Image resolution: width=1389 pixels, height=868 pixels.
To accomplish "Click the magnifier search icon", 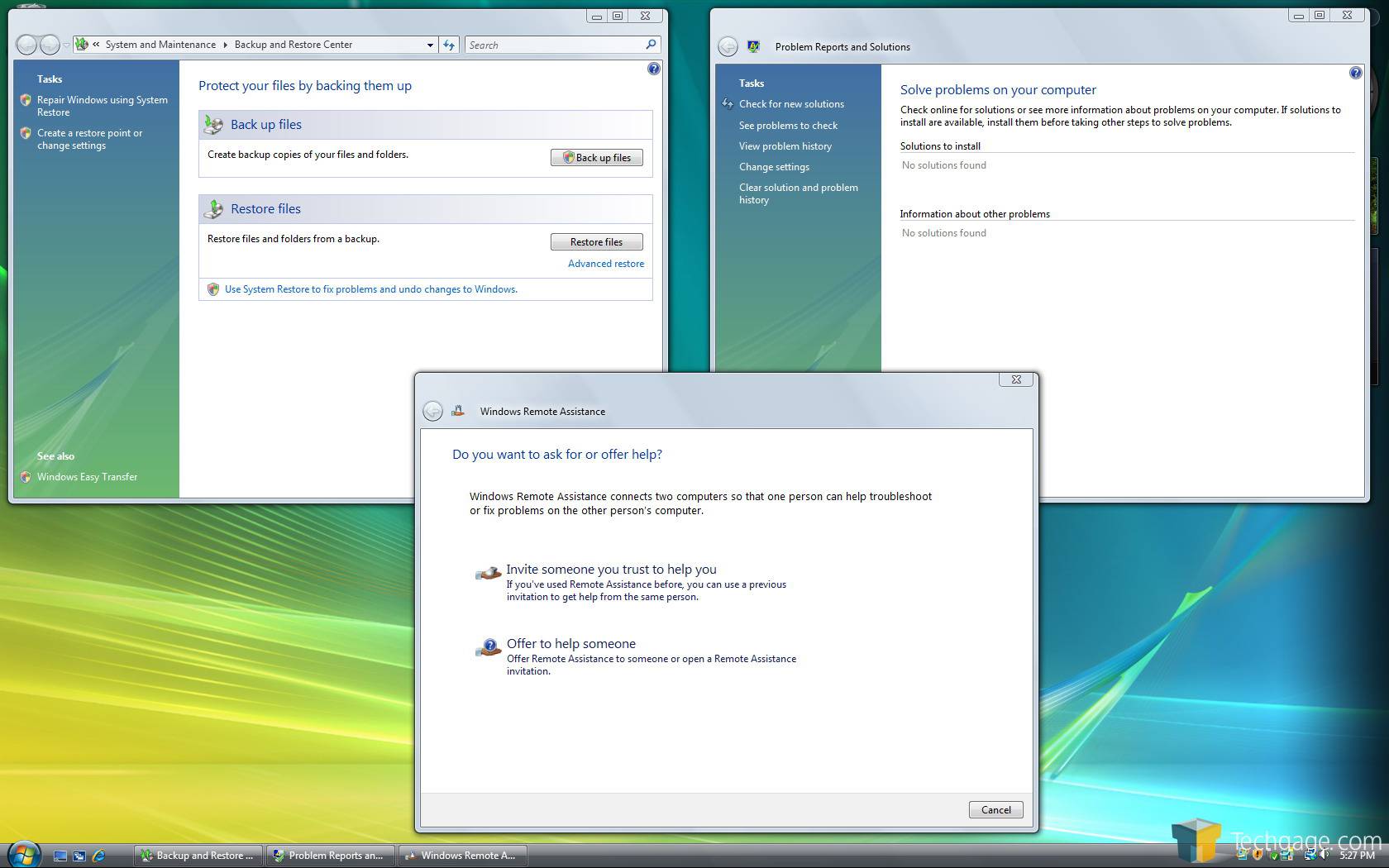I will click(651, 45).
